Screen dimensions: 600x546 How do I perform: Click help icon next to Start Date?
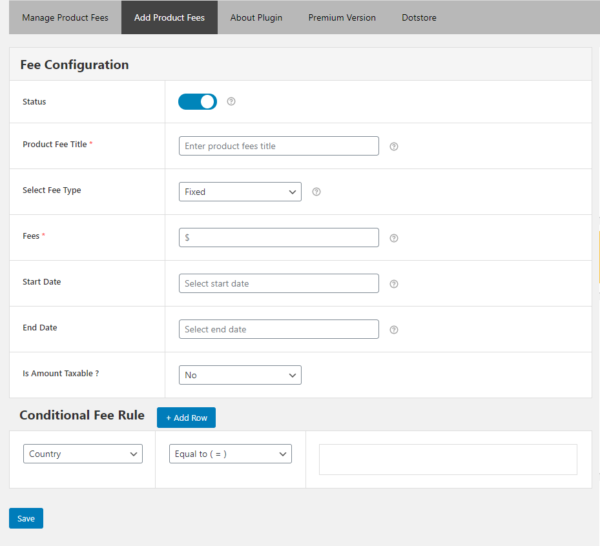point(394,284)
